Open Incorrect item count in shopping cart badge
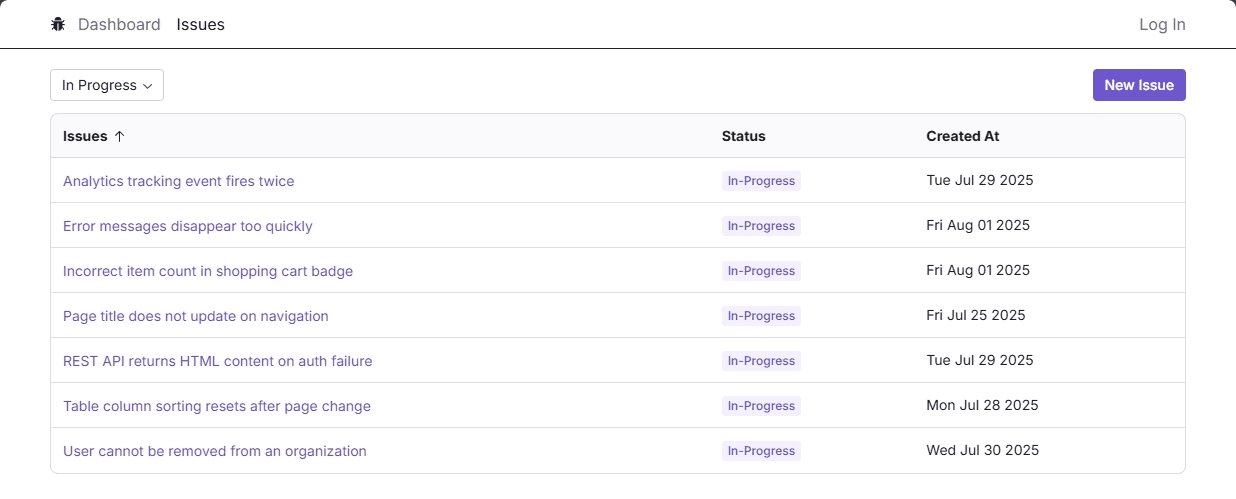1236x499 pixels. pyautogui.click(x=207, y=271)
